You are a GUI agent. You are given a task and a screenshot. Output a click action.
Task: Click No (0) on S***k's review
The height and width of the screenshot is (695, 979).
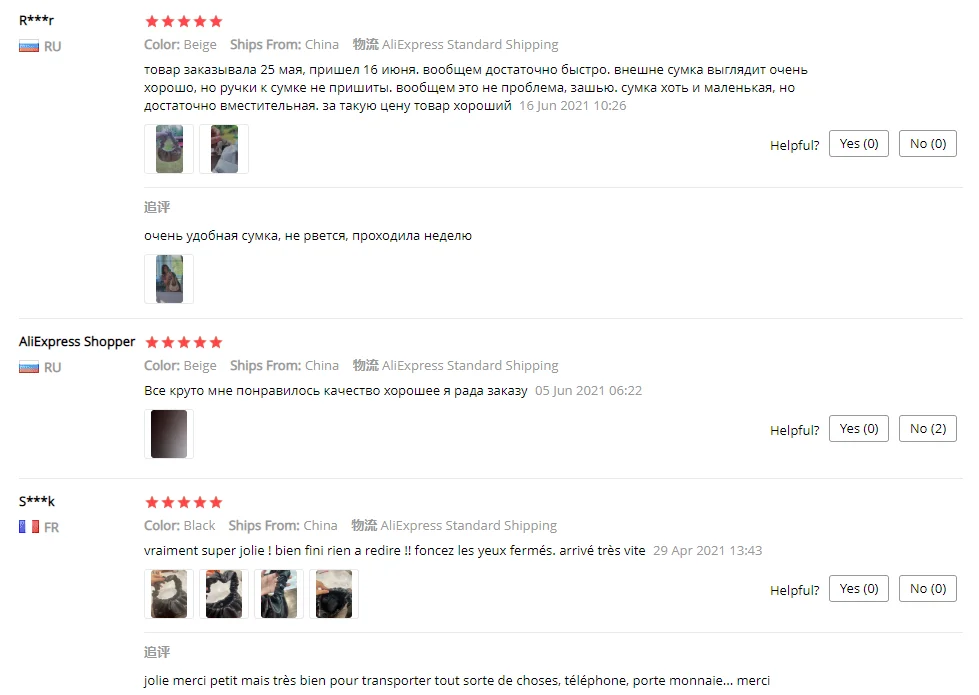point(928,588)
